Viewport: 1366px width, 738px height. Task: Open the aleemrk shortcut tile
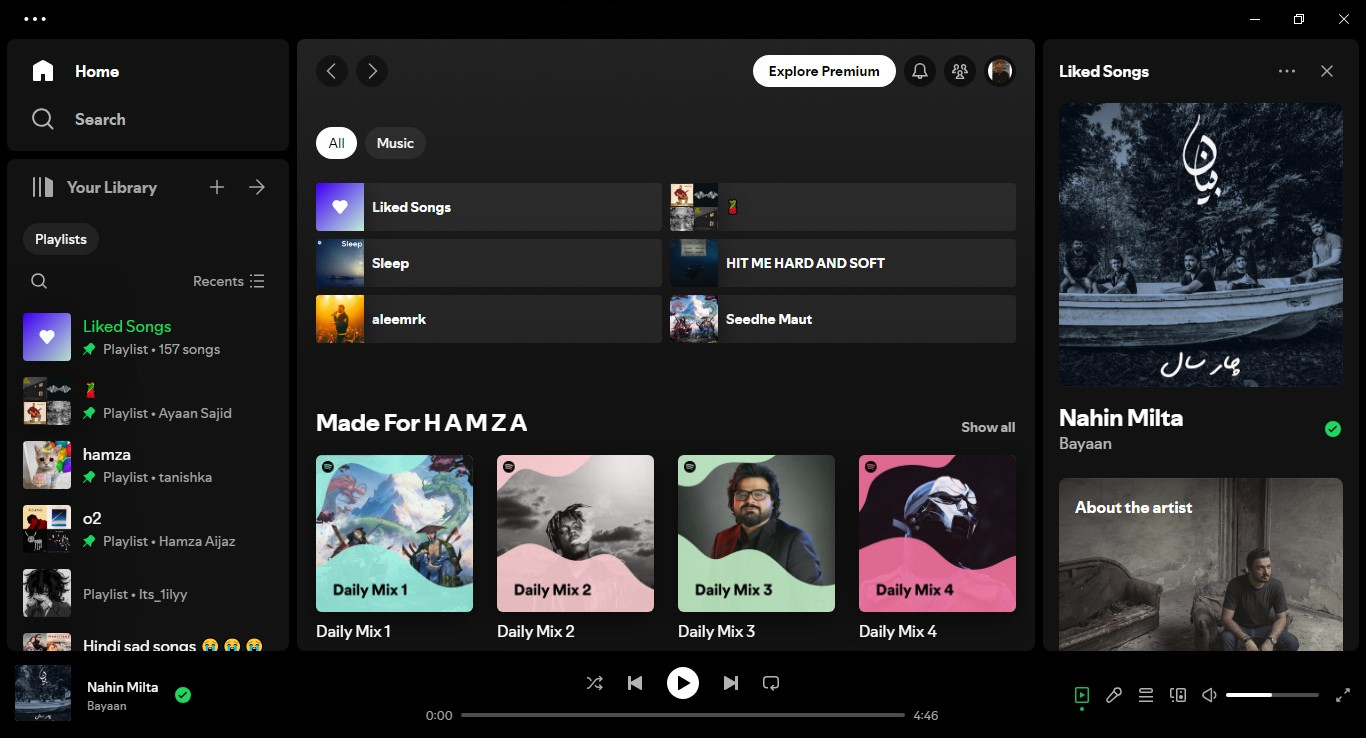(x=489, y=319)
